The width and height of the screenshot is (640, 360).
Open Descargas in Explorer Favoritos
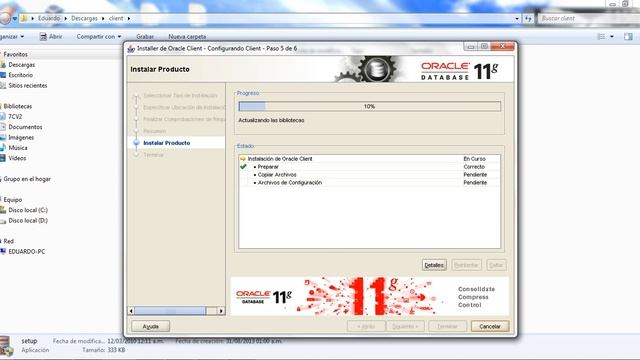22,64
